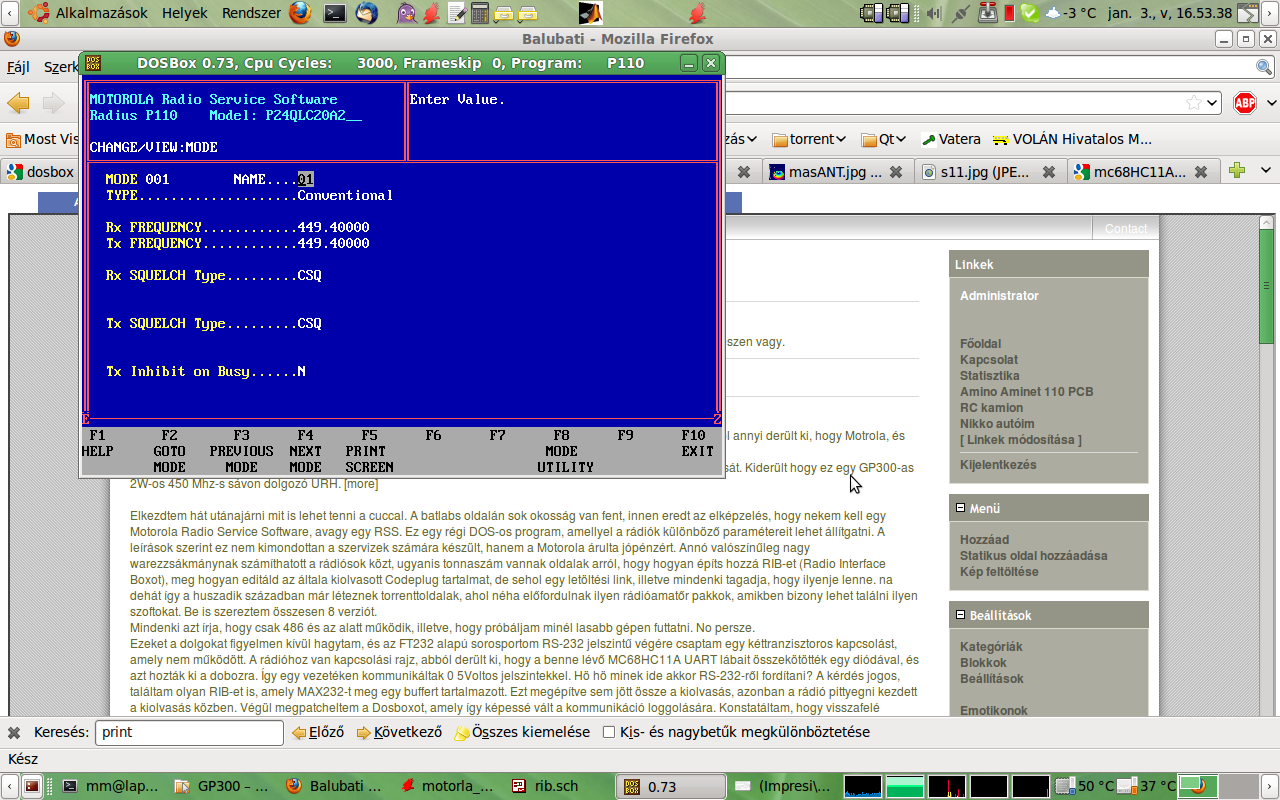Switch to GP300 taskbar item
The image size is (1280, 800).
(x=221, y=786)
